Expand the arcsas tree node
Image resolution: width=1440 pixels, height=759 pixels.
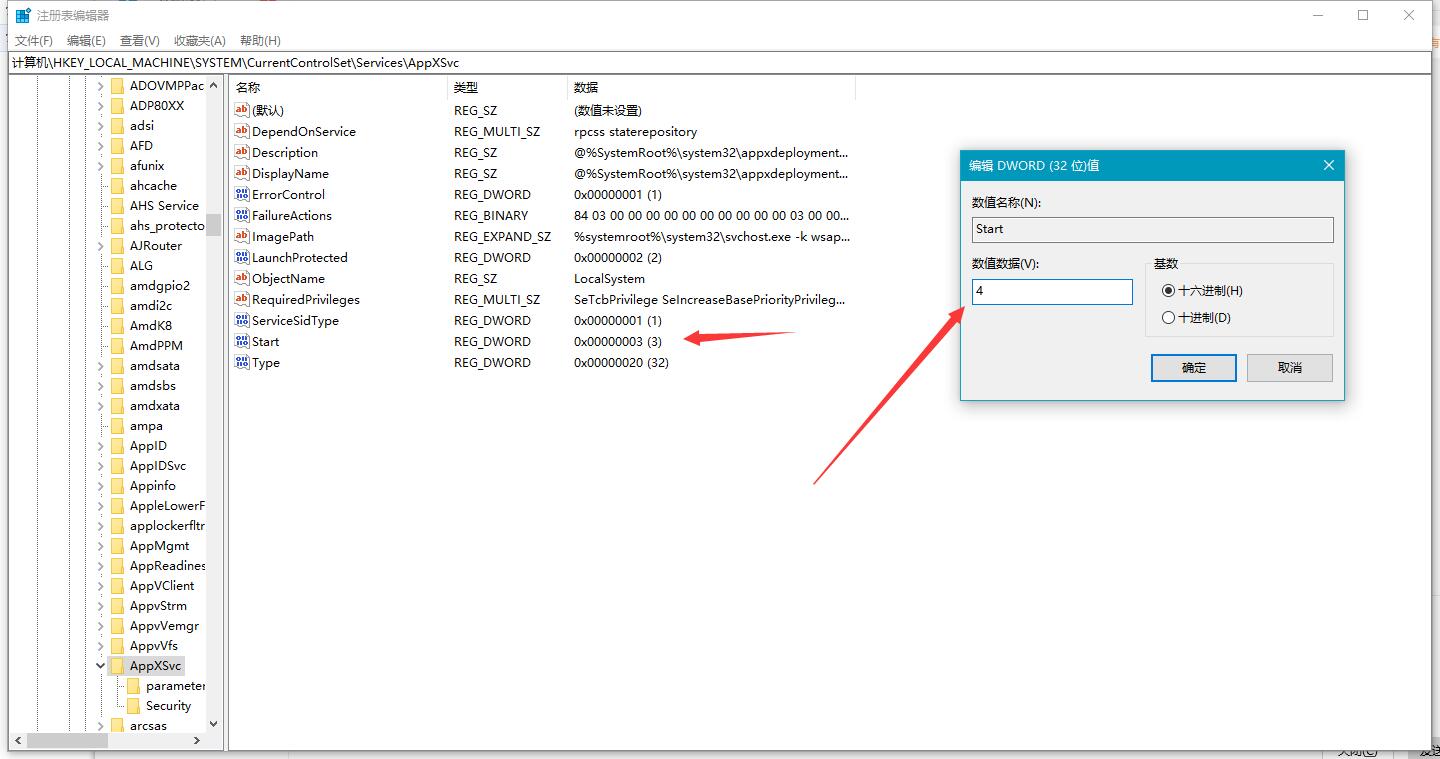click(101, 726)
